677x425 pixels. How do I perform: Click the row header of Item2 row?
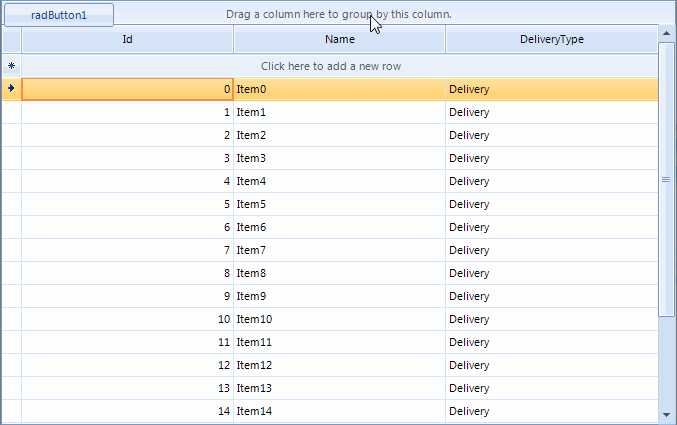click(x=11, y=135)
